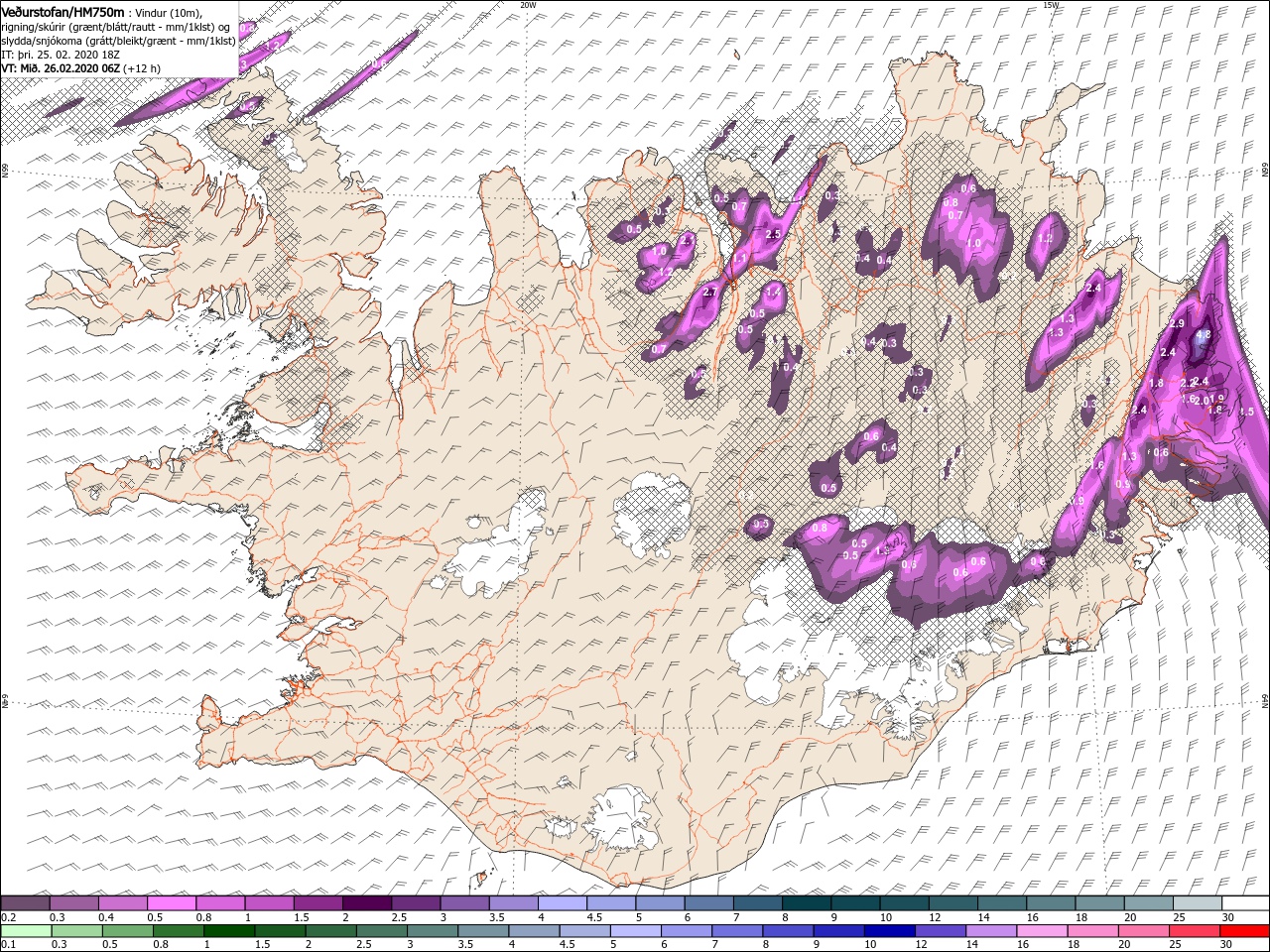Click the 'IT: þri. 25. 02. 2020 18Z' line
Image resolution: width=1270 pixels, height=952 pixels.
pos(61,55)
